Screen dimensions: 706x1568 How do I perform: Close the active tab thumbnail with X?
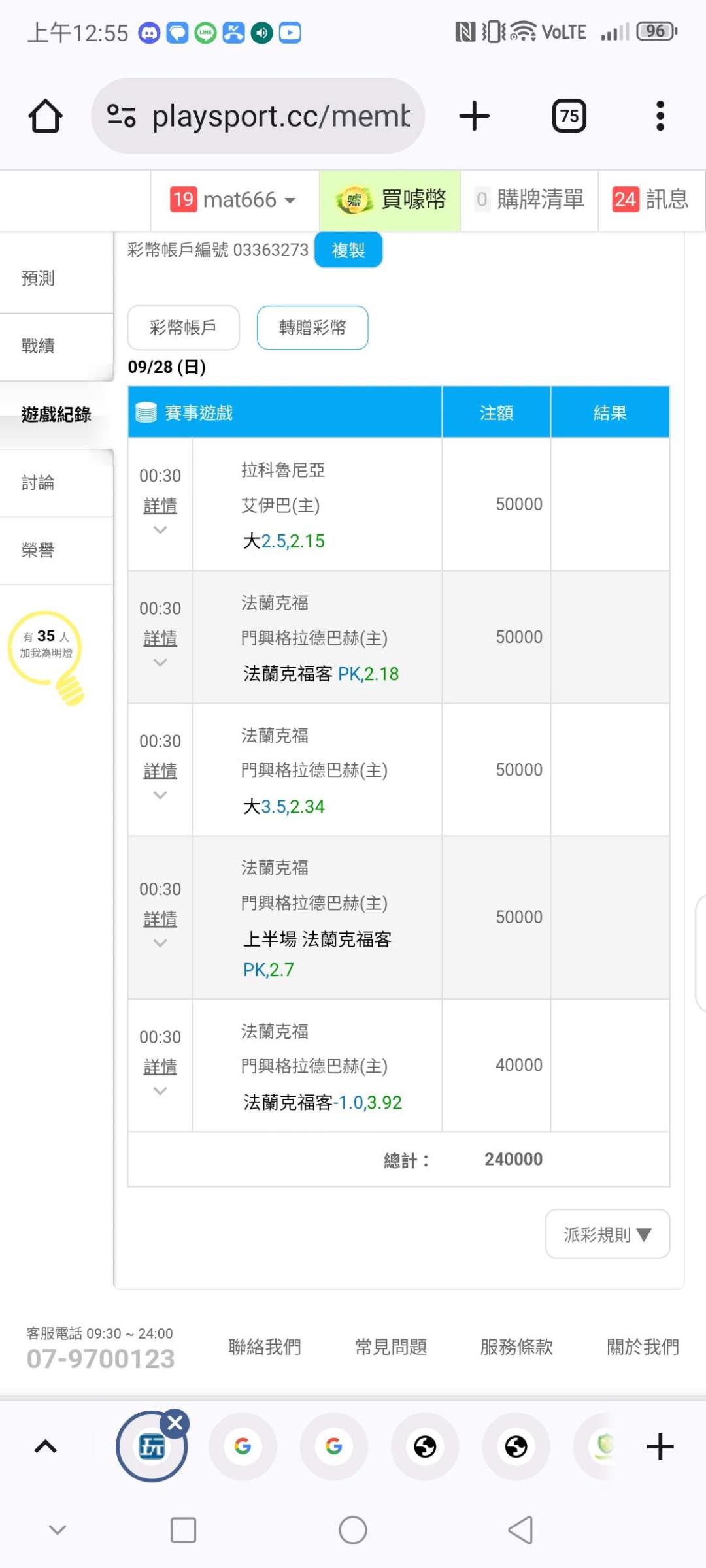tap(175, 1422)
